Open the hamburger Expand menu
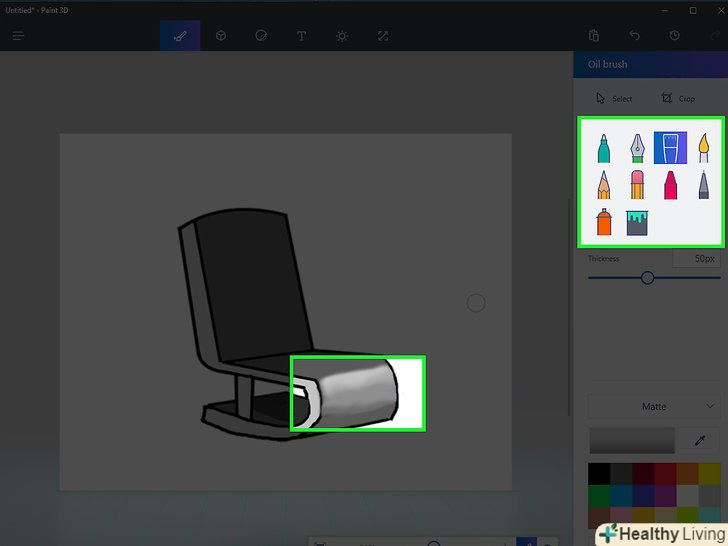Screen dimensions: 728x546 coord(18,36)
